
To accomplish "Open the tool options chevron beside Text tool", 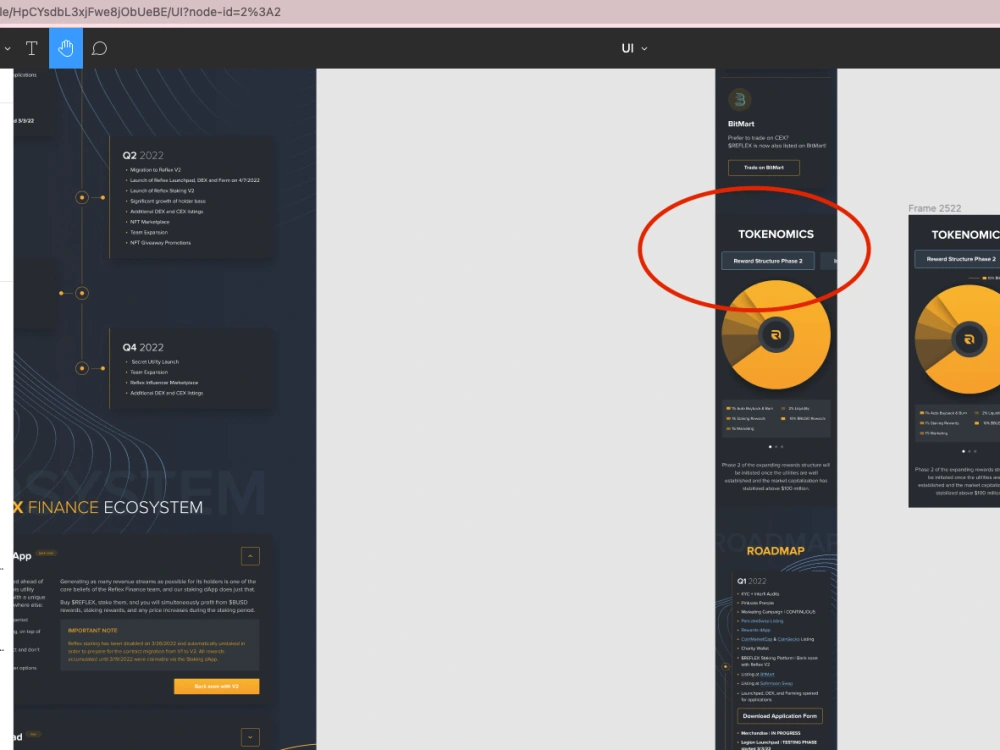I will click(x=7, y=48).
